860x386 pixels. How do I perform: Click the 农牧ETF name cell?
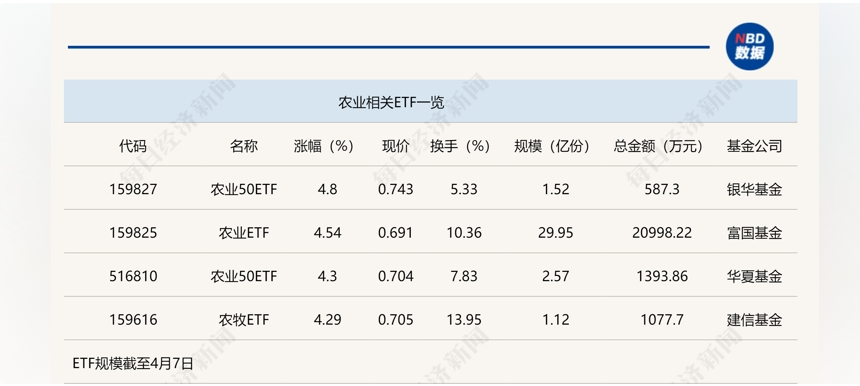click(244, 319)
